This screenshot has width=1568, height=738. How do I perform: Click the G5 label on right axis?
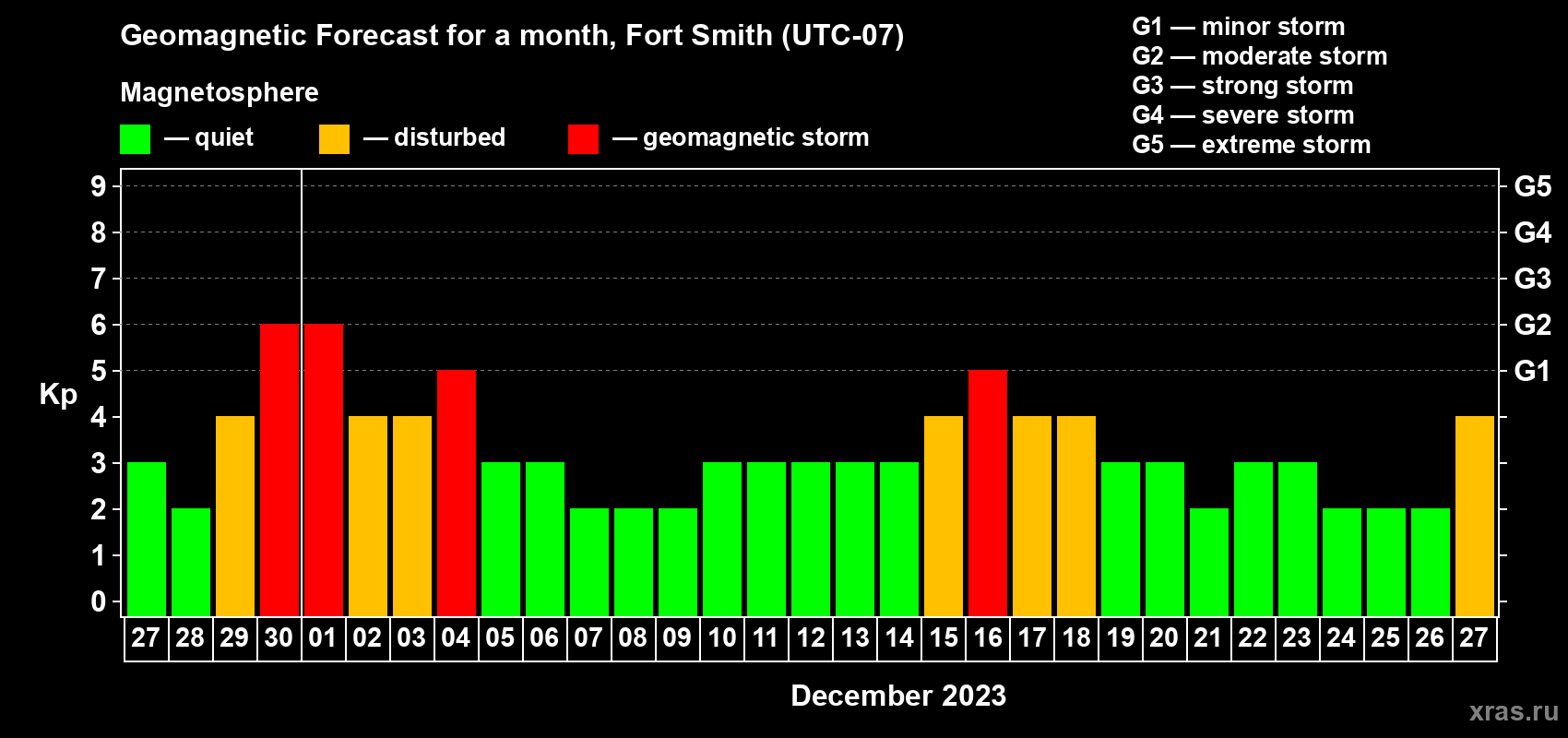[1532, 186]
